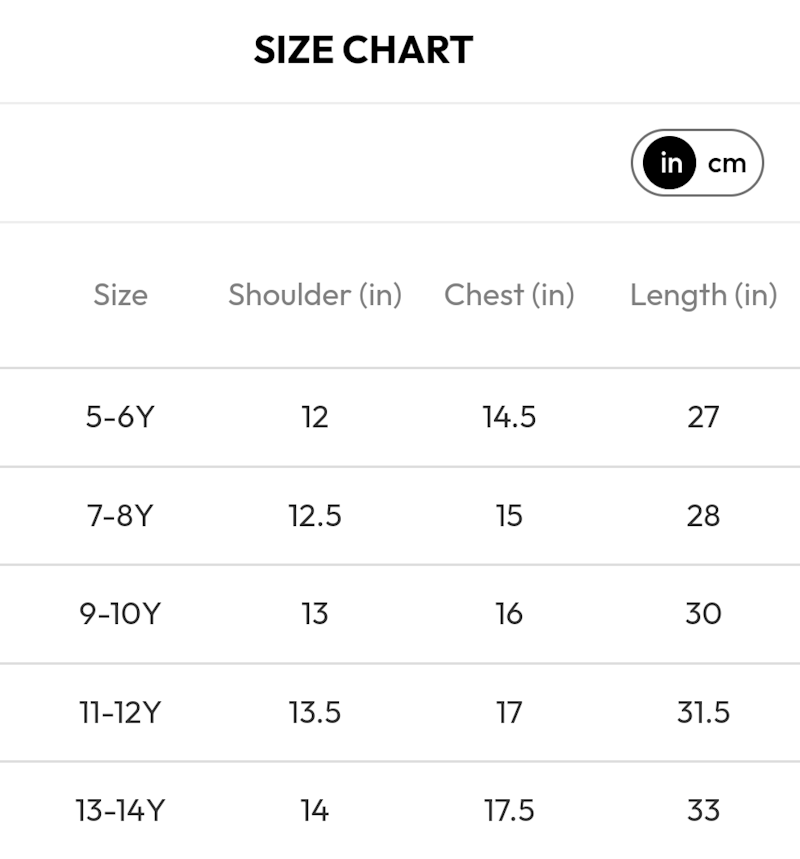The height and width of the screenshot is (859, 800).
Task: Switch units to cm
Action: click(x=727, y=163)
